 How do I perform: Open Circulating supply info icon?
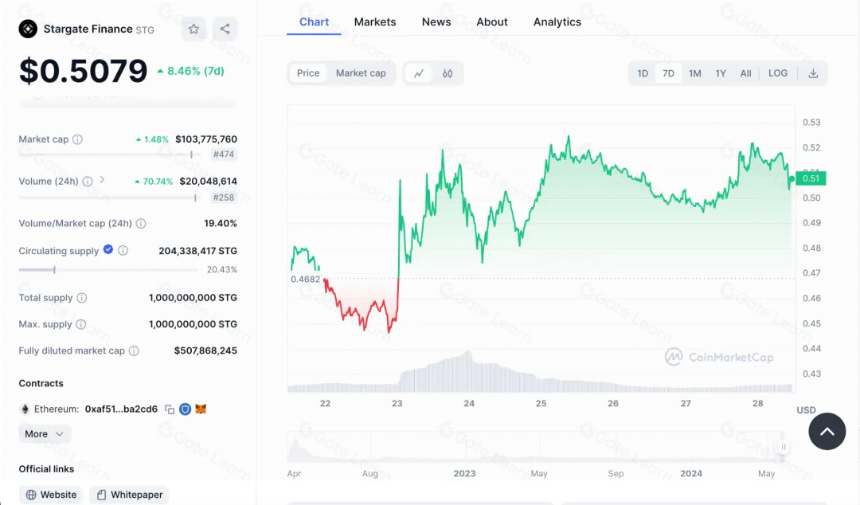pos(123,251)
